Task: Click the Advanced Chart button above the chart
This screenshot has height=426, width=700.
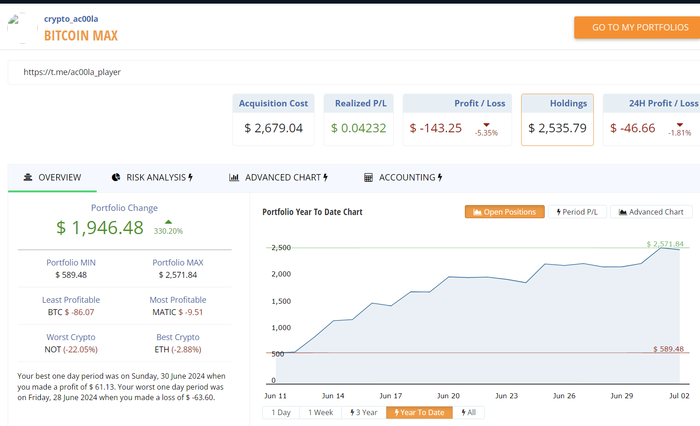Action: pyautogui.click(x=651, y=212)
